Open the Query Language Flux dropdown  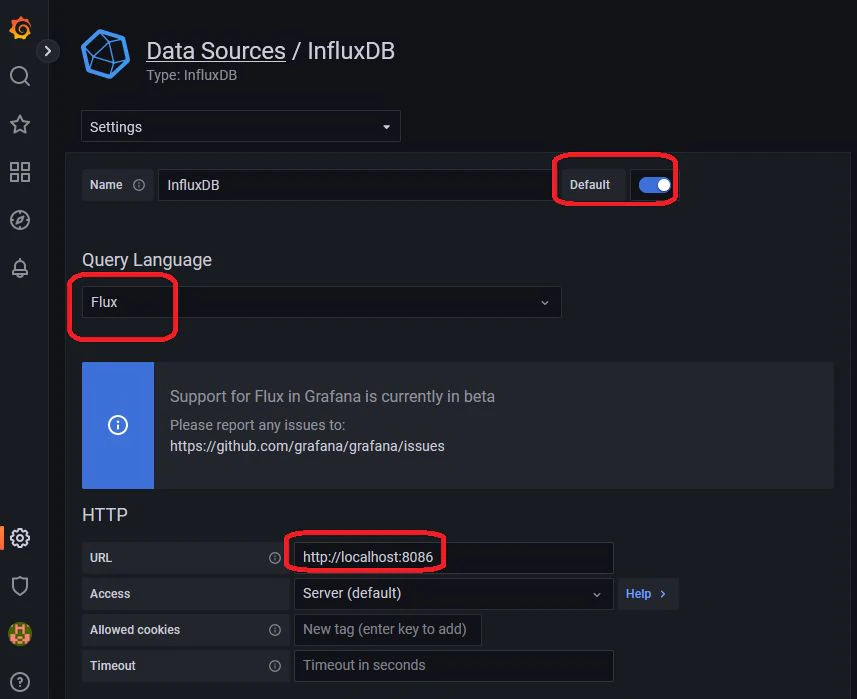[321, 302]
